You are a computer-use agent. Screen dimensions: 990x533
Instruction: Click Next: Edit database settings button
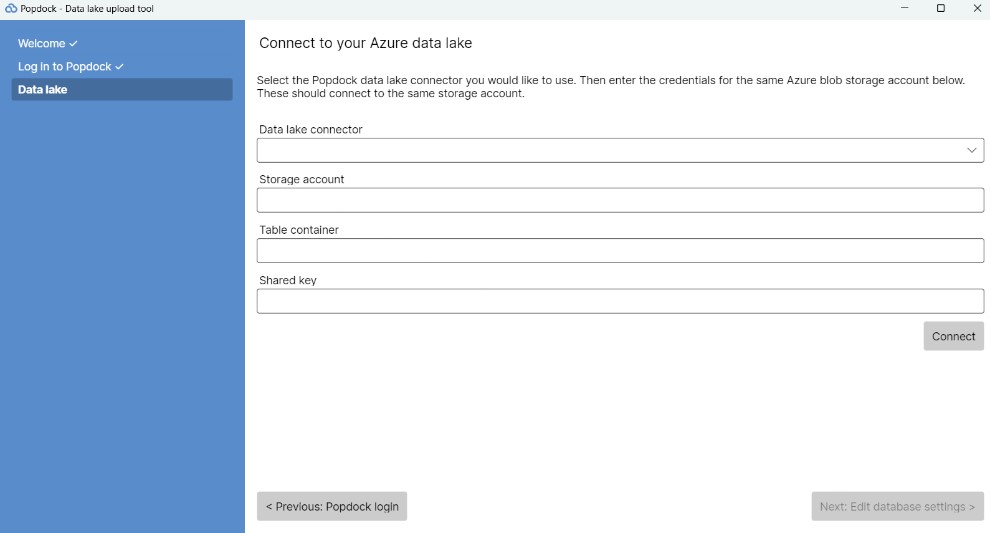897,506
